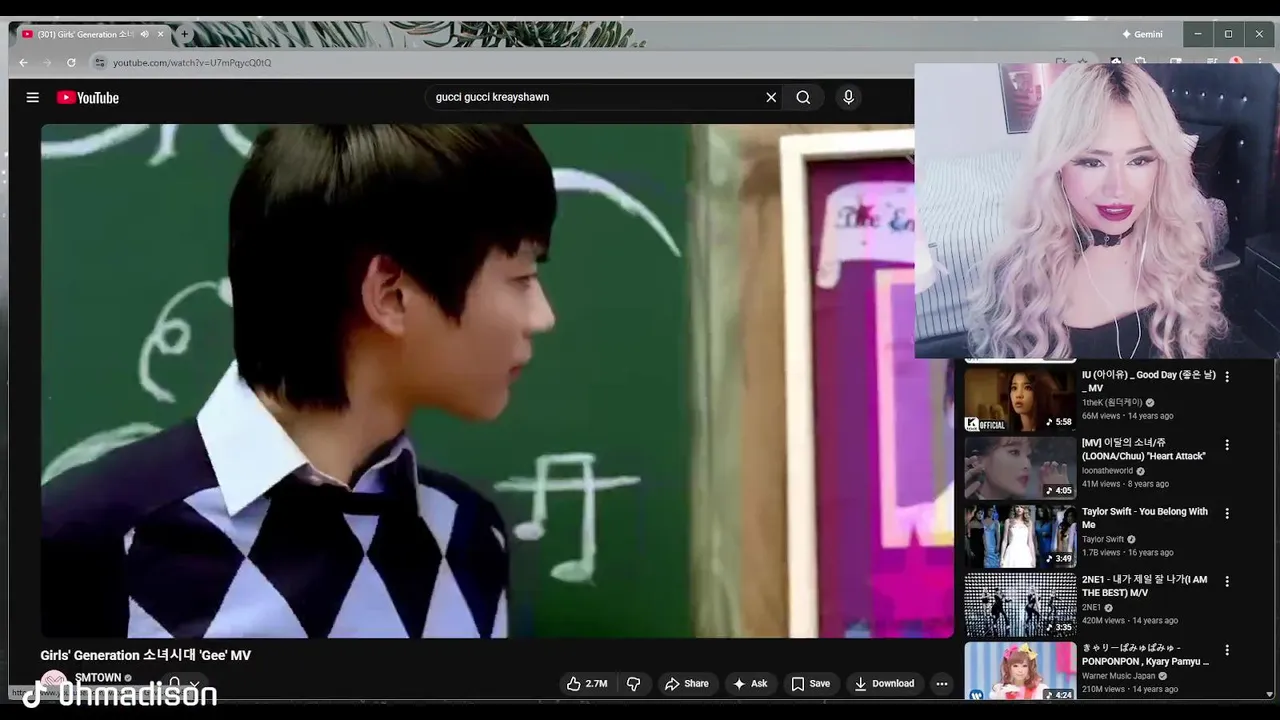View site information icon in address bar

99,62
